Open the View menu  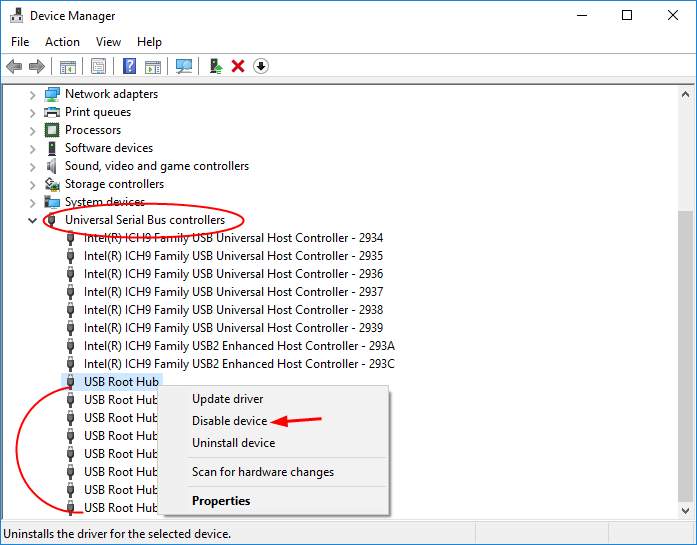click(x=108, y=42)
